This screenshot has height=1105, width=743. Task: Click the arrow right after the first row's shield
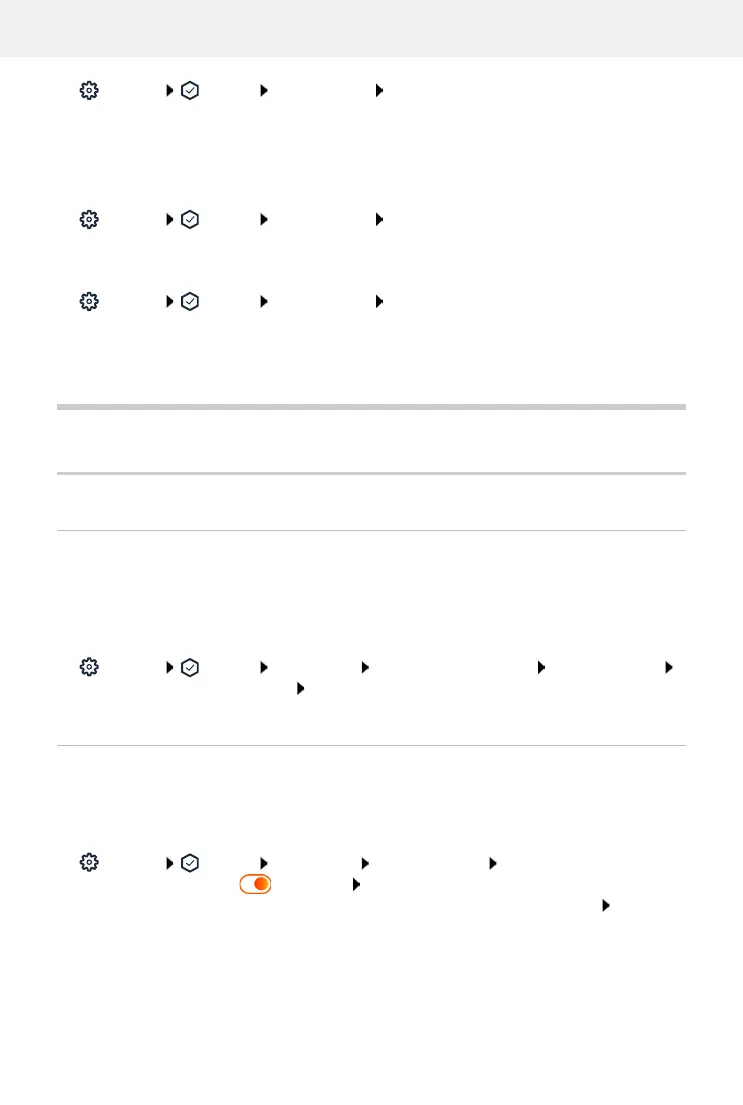[x=264, y=90]
